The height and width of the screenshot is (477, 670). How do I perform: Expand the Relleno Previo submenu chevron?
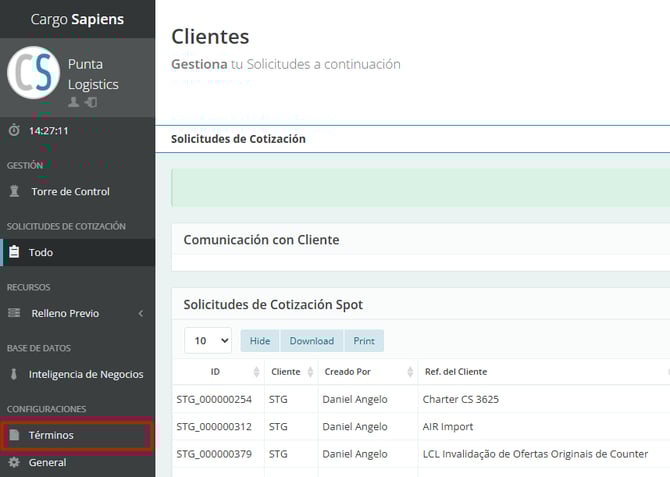pos(140,313)
